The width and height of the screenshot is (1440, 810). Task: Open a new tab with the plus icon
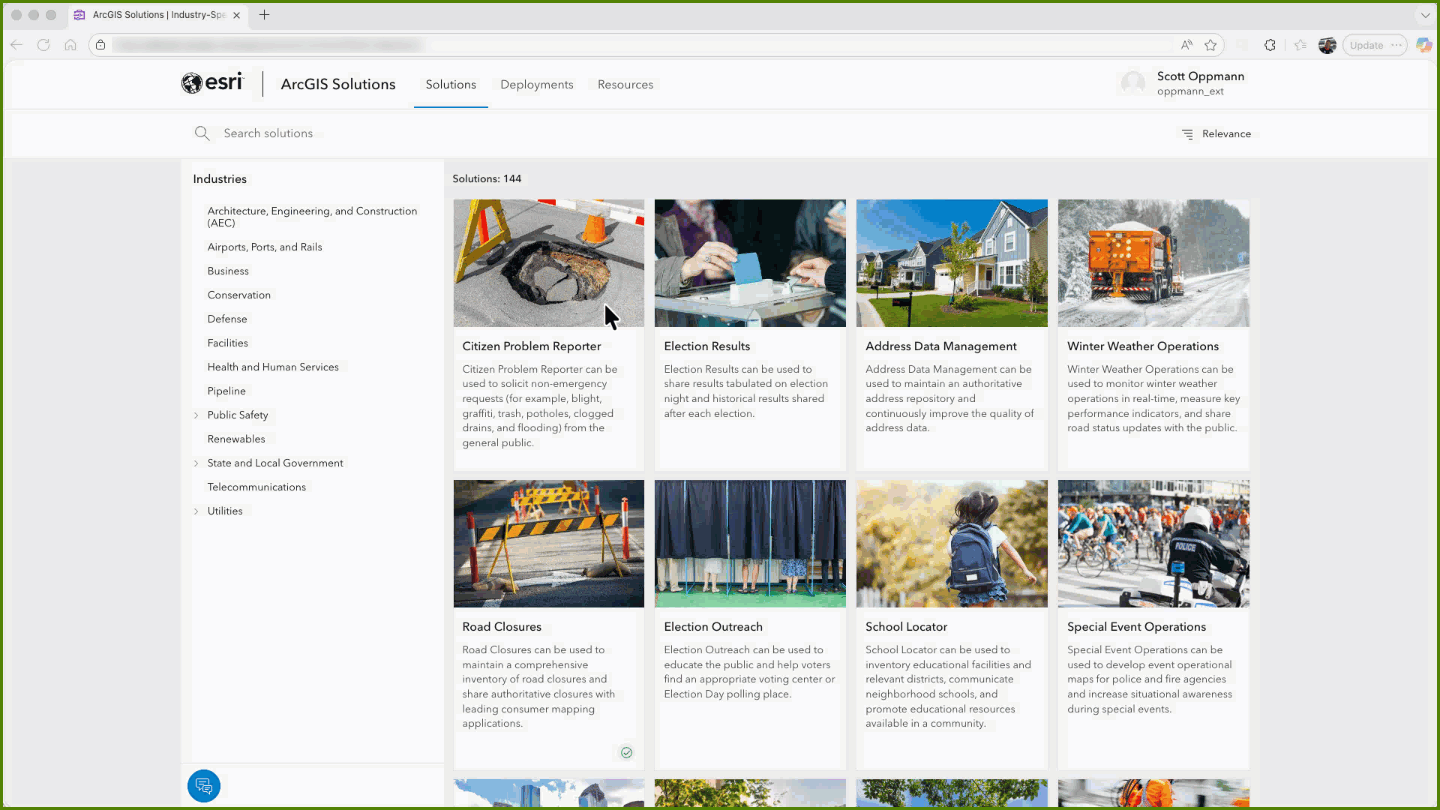(264, 15)
